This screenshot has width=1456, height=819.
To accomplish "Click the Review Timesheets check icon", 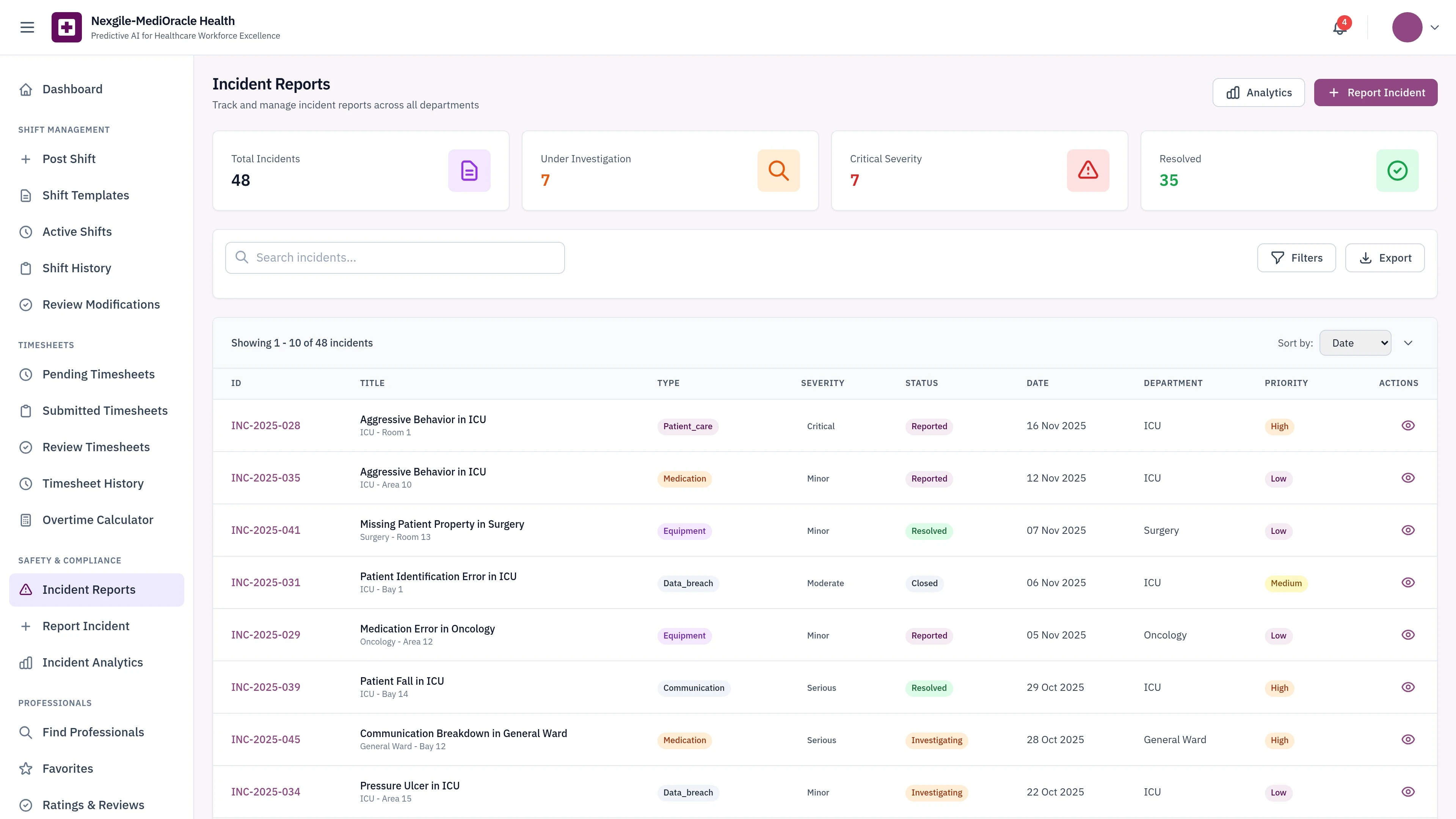I will pos(26,447).
